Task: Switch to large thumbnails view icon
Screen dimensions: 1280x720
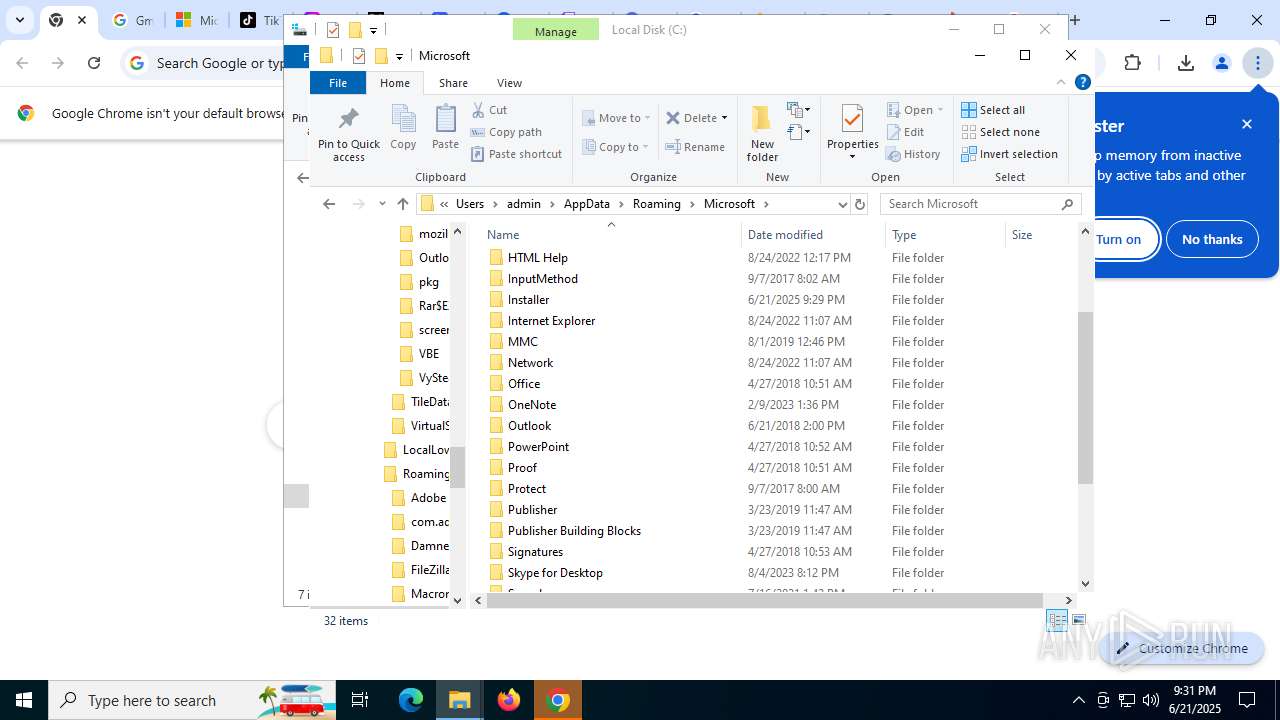Action: click(1079, 621)
